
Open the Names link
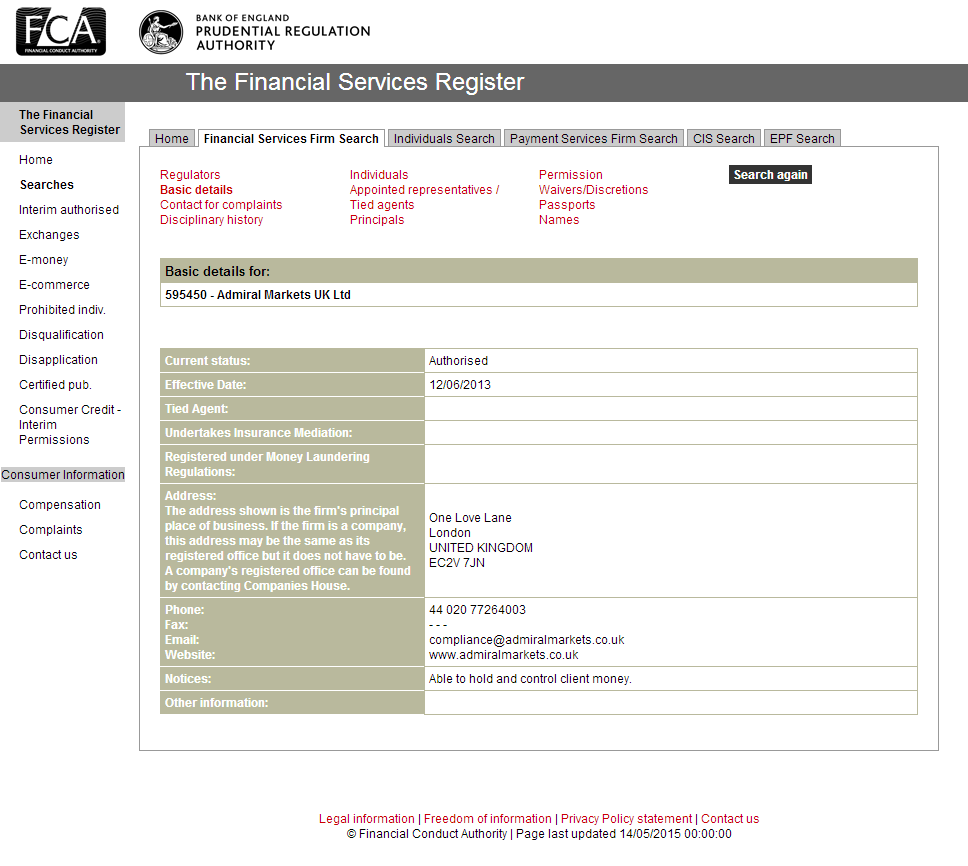tap(559, 220)
